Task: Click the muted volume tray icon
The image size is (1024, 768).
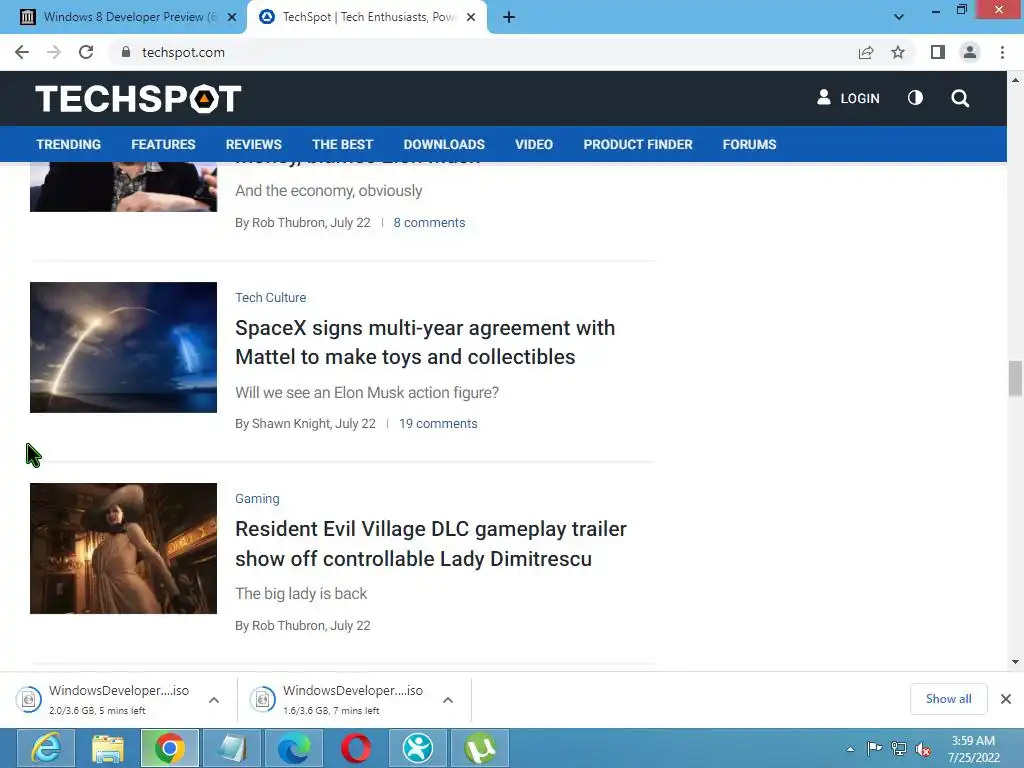Action: click(x=923, y=749)
